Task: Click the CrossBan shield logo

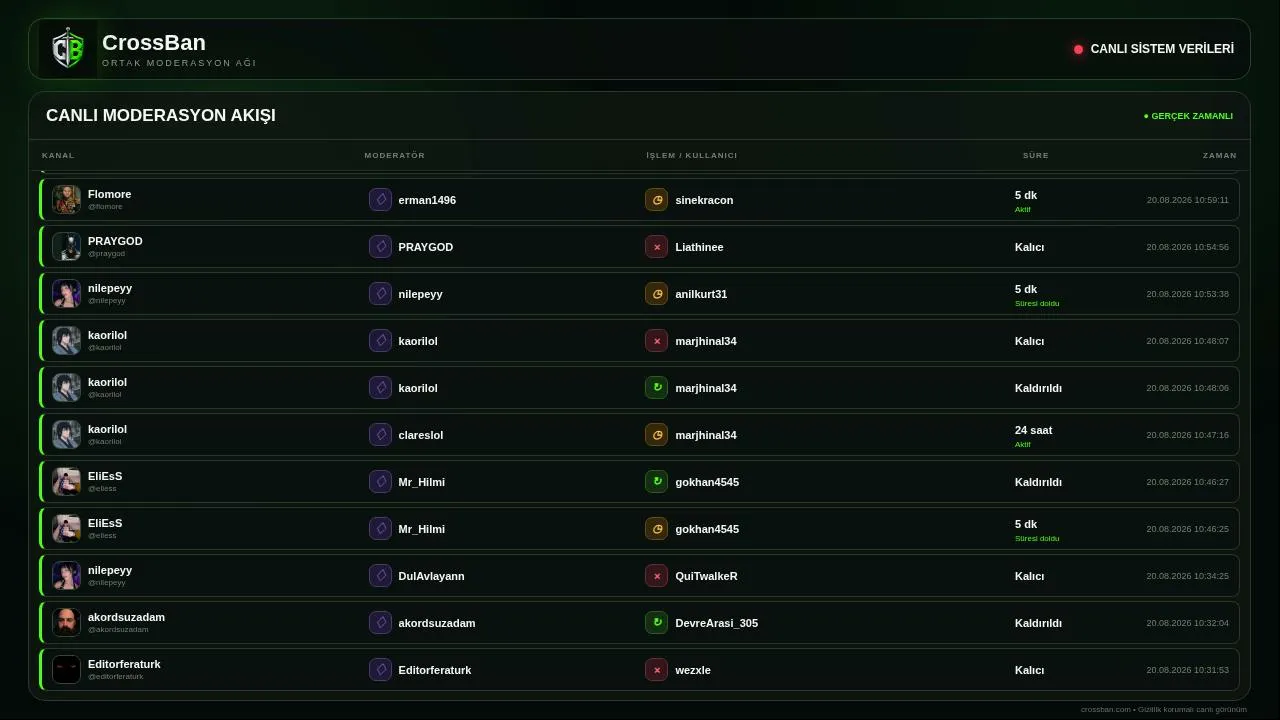Action: click(x=68, y=49)
